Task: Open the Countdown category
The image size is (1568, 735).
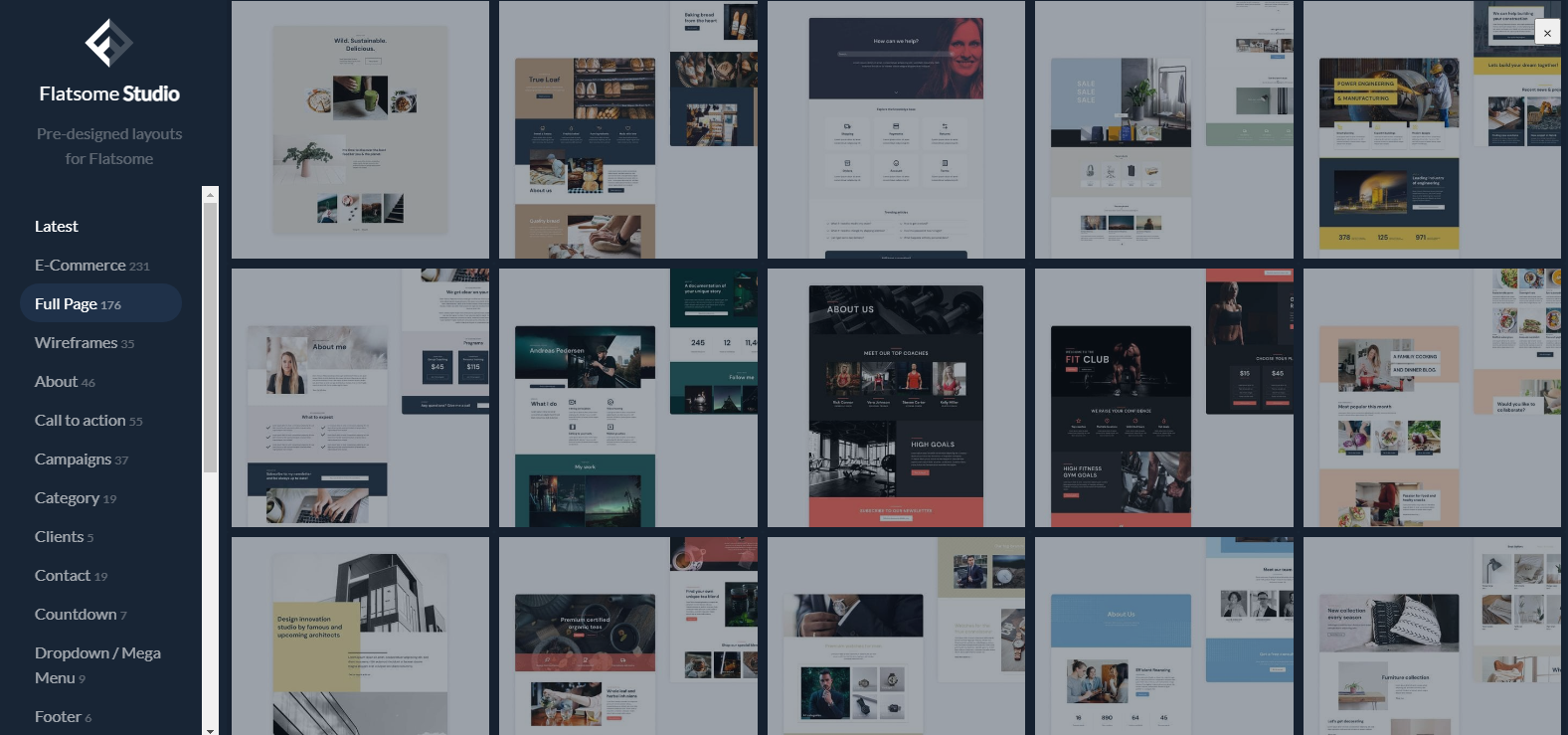Action: pyautogui.click(x=81, y=615)
